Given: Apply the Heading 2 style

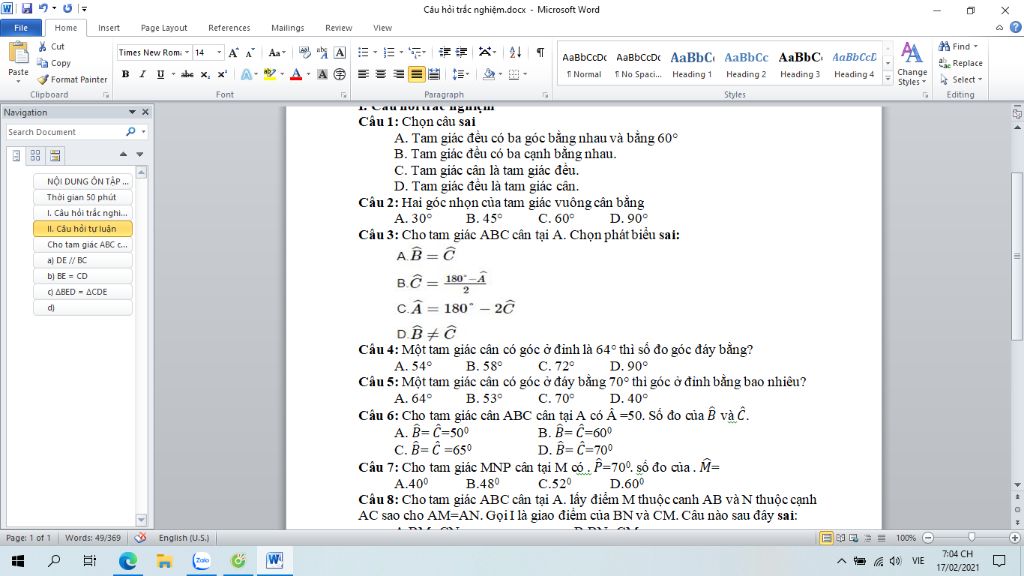Looking at the screenshot, I should pyautogui.click(x=746, y=64).
